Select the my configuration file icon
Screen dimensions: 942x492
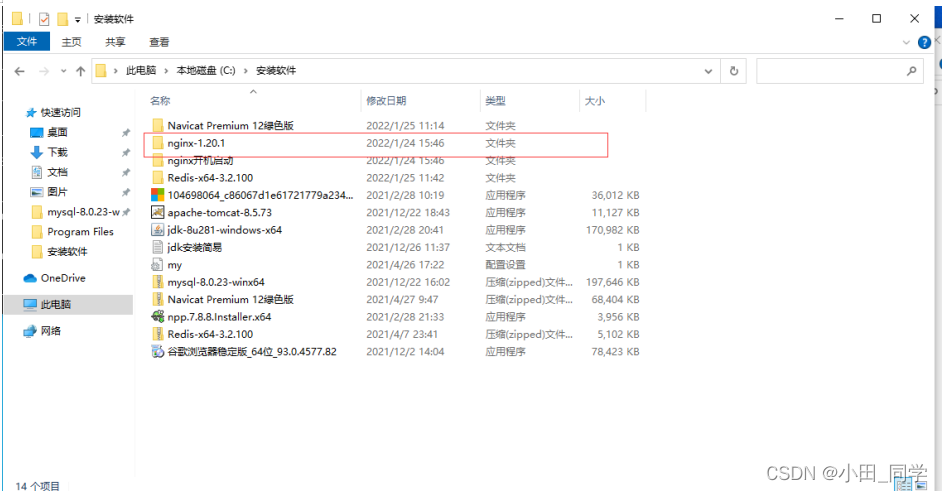tap(157, 264)
